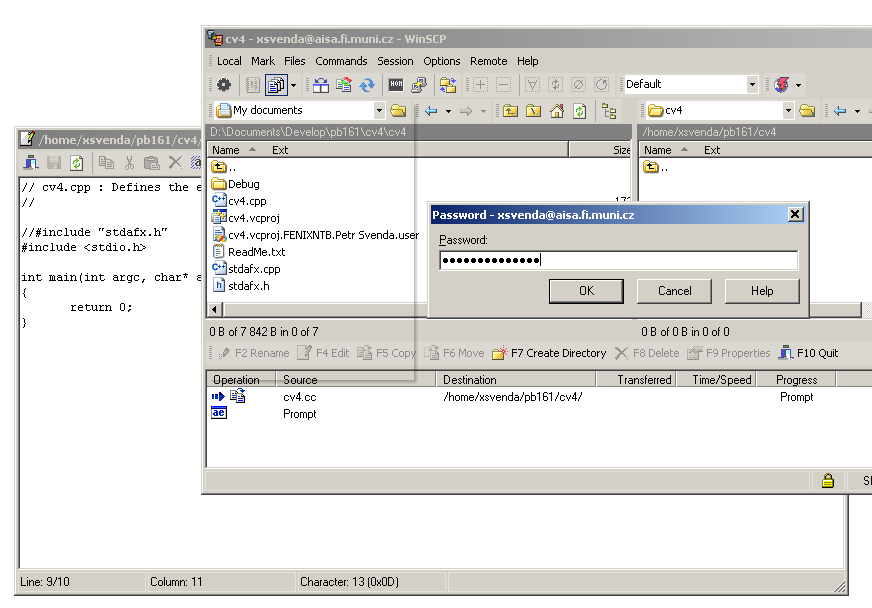Open the Local menu
The image size is (872, 608).
(x=229, y=61)
